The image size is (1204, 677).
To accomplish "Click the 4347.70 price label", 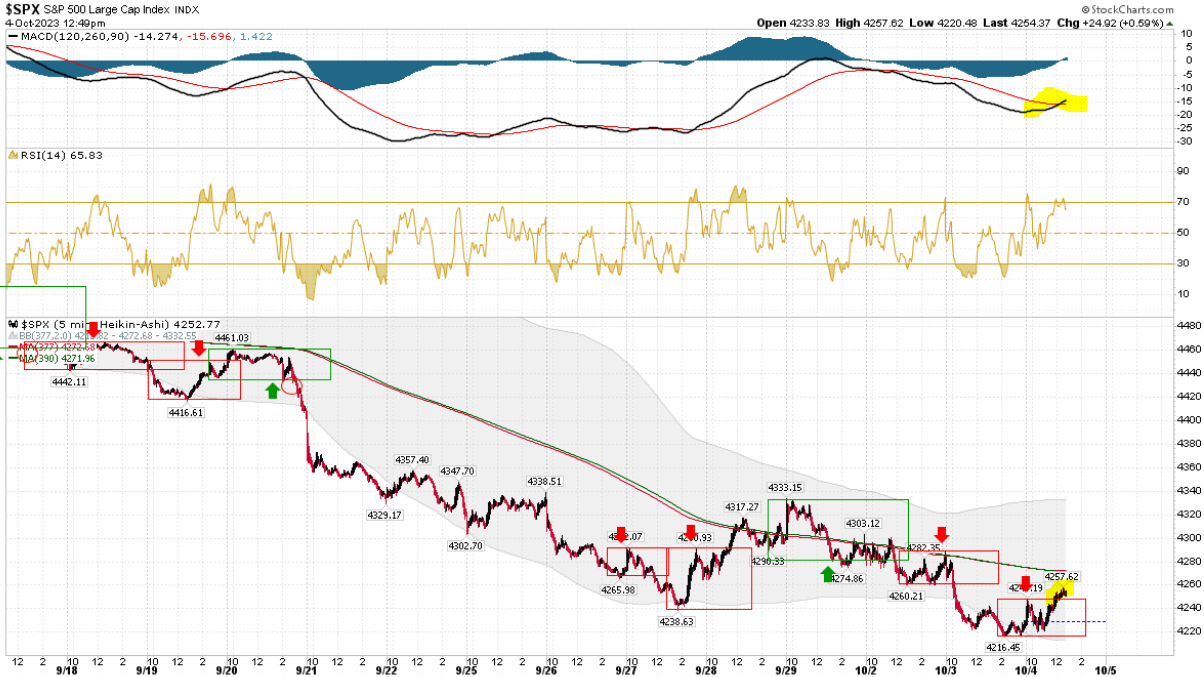I will pos(457,471).
